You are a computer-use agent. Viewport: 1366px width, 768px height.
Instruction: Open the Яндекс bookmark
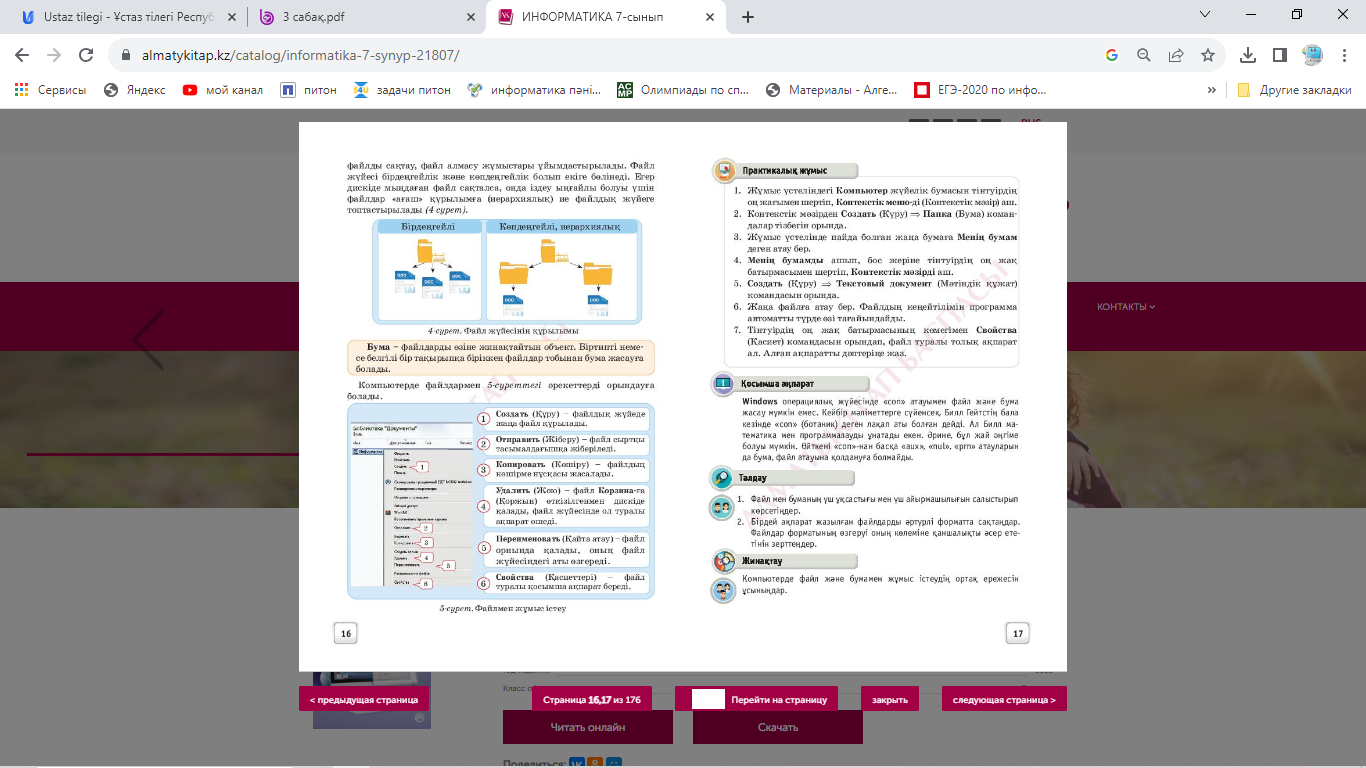pyautogui.click(x=135, y=90)
